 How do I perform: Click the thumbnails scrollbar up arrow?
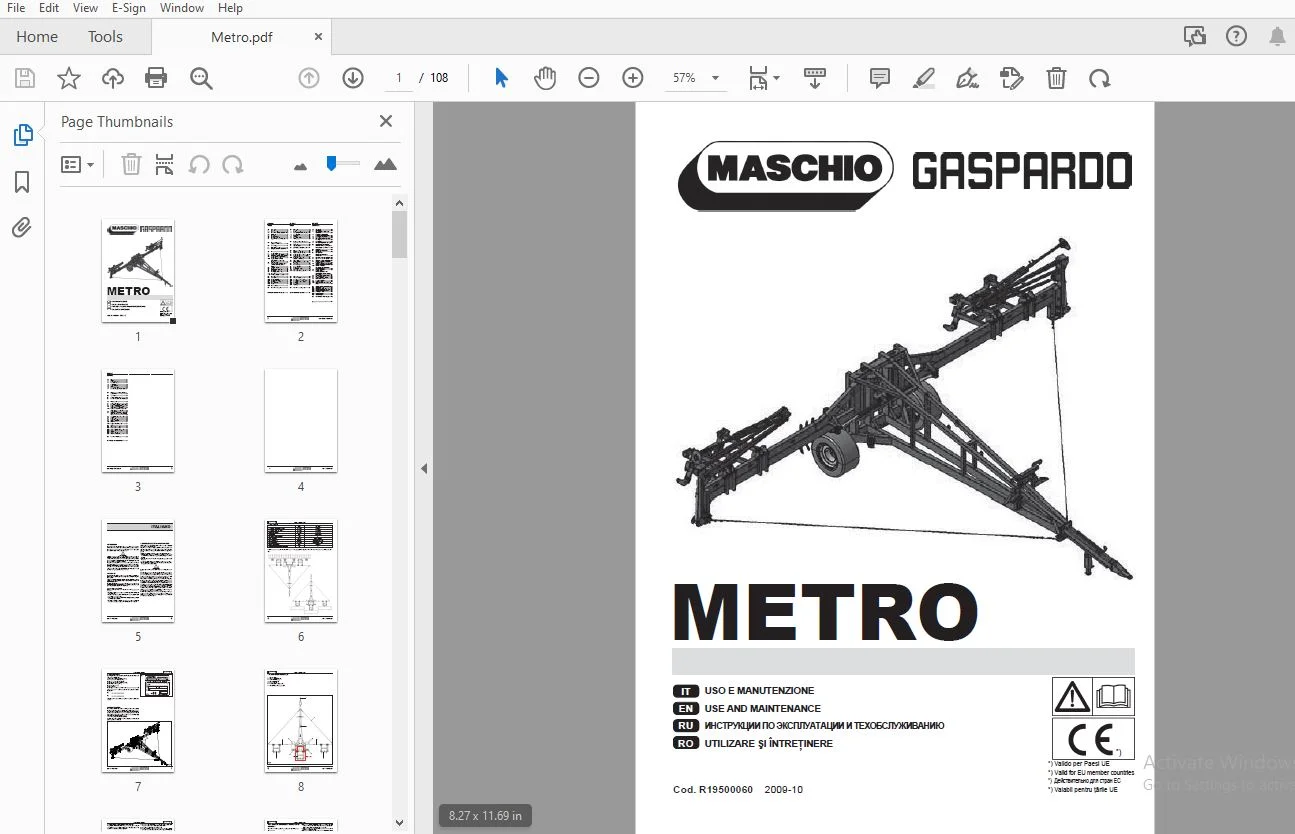pyautogui.click(x=400, y=202)
